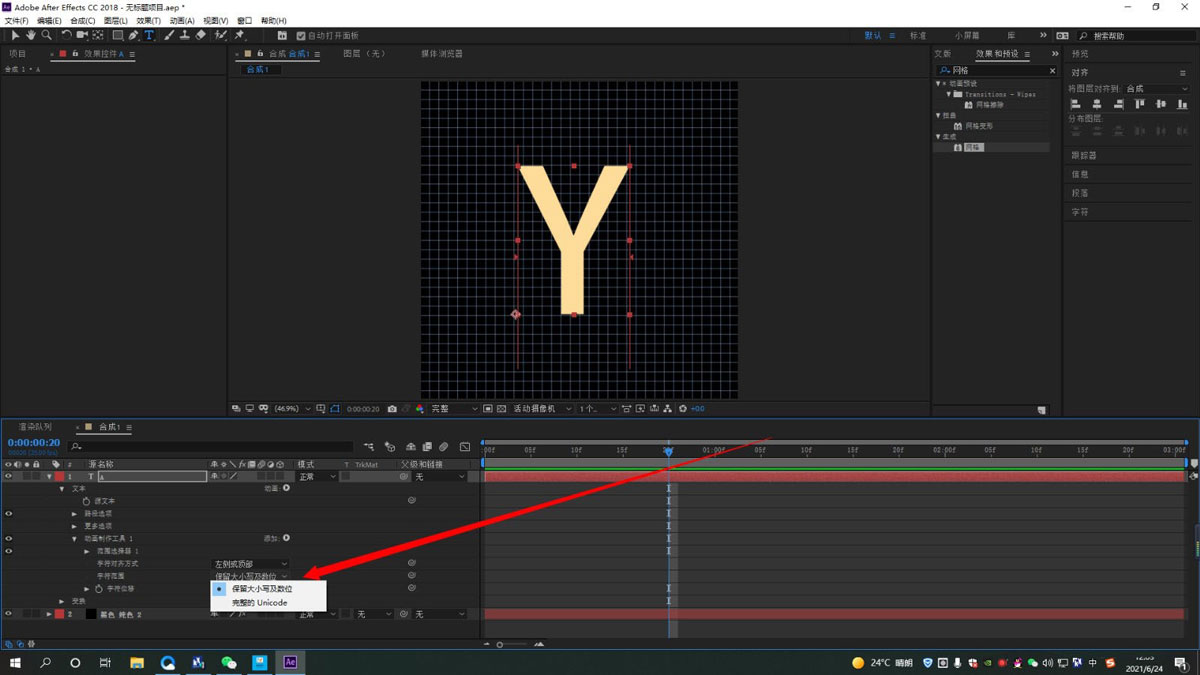Image resolution: width=1200 pixels, height=675 pixels.
Task: Select the Hand tool in toolbar
Action: click(x=31, y=35)
